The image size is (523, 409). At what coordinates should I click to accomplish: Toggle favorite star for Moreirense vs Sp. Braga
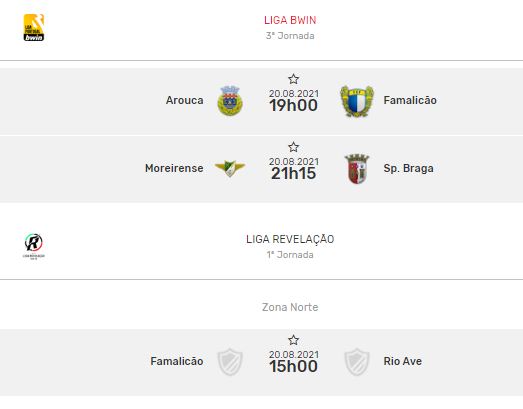[x=294, y=147]
